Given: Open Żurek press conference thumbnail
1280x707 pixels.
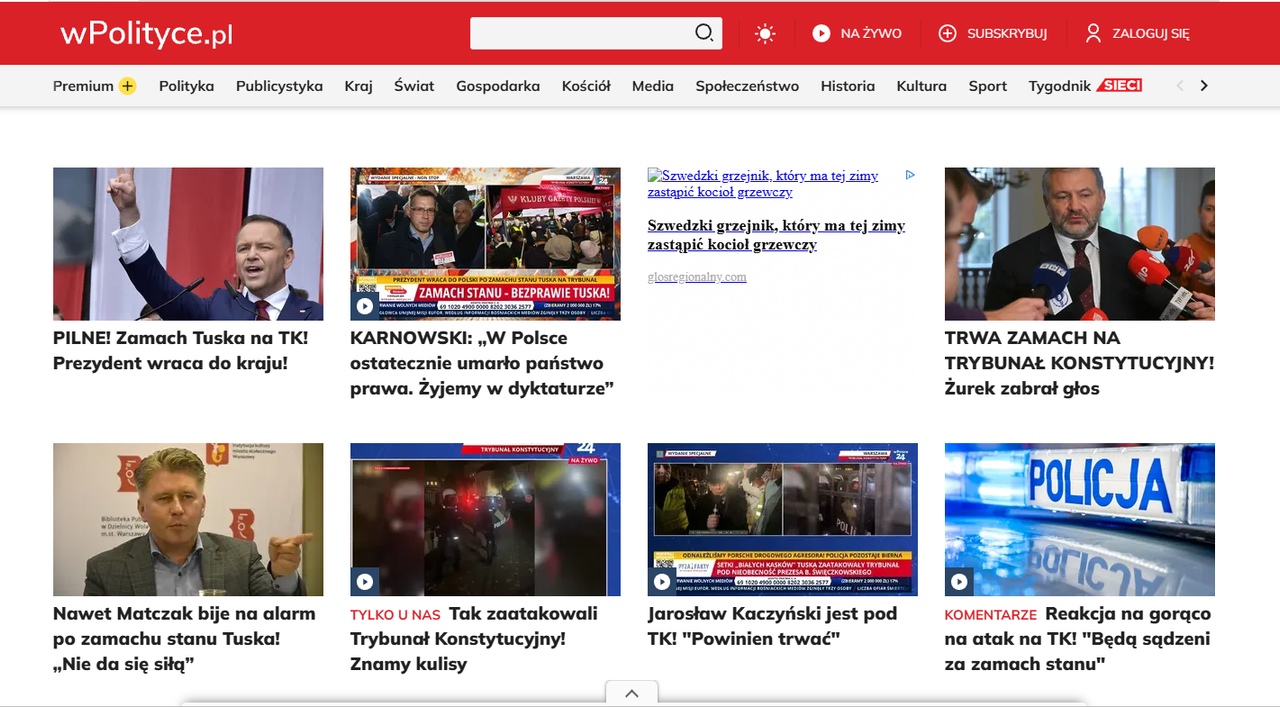Looking at the screenshot, I should 1080,244.
